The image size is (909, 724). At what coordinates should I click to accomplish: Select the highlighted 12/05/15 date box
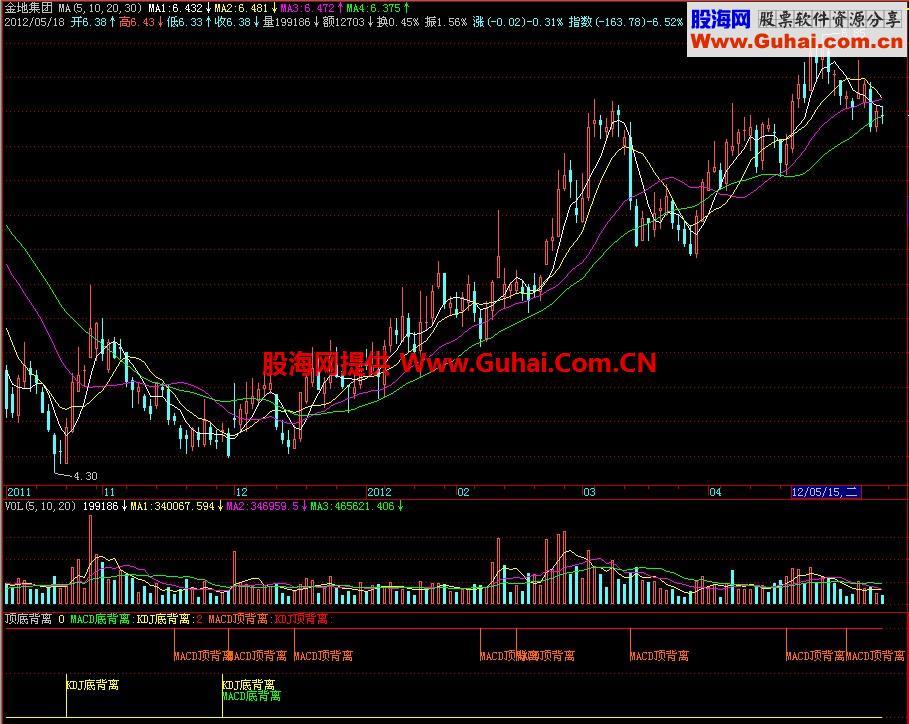point(824,492)
